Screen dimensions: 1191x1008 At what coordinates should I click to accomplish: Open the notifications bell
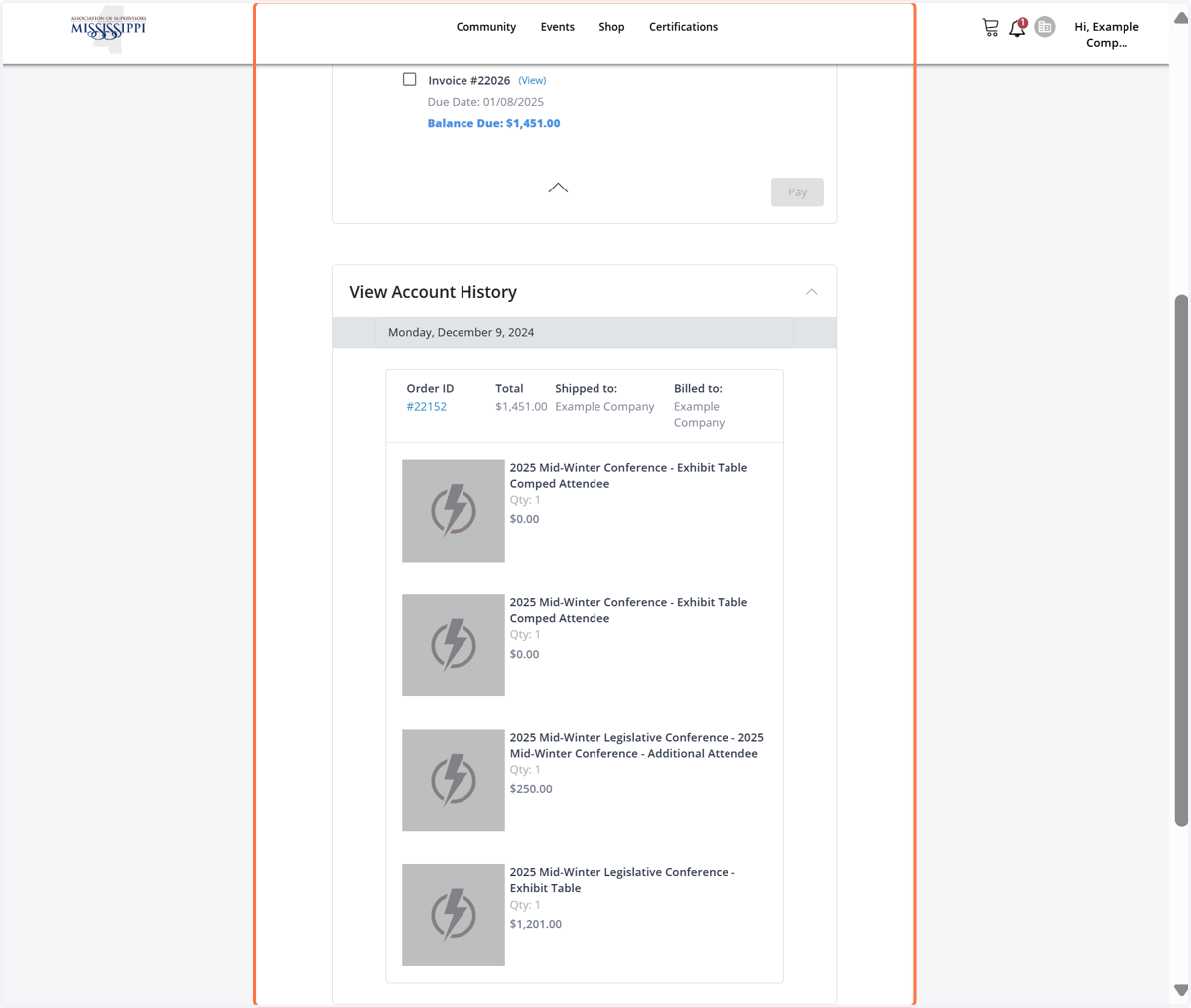1017,28
